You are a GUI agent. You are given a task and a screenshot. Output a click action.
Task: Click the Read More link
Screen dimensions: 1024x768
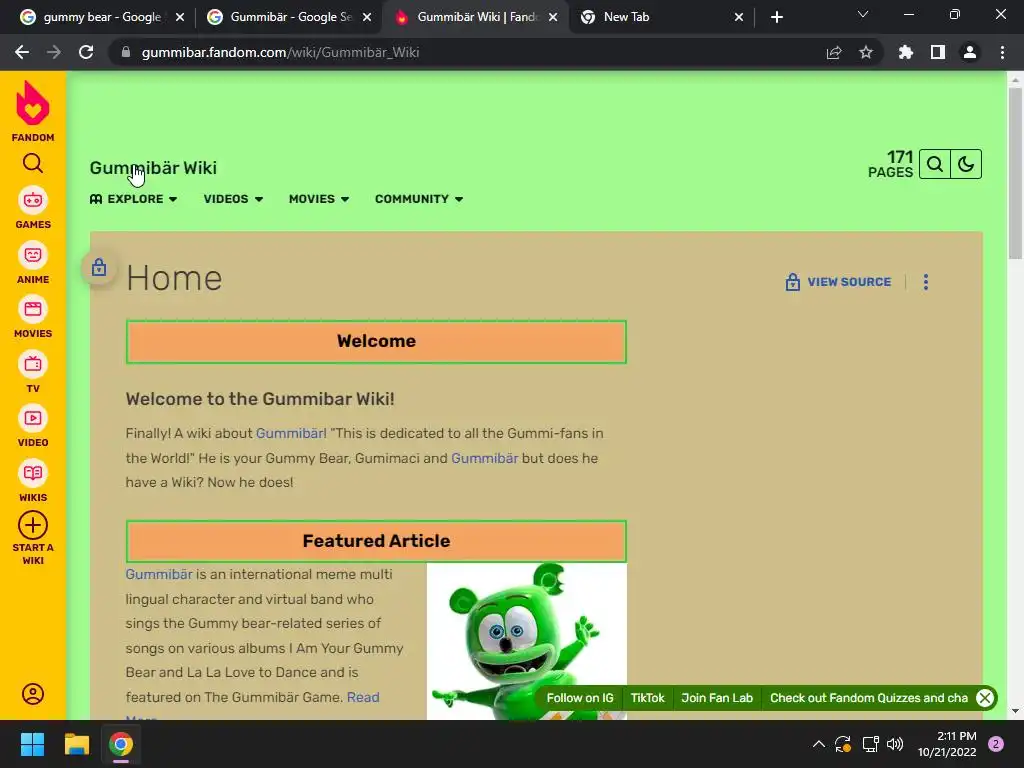tap(362, 697)
